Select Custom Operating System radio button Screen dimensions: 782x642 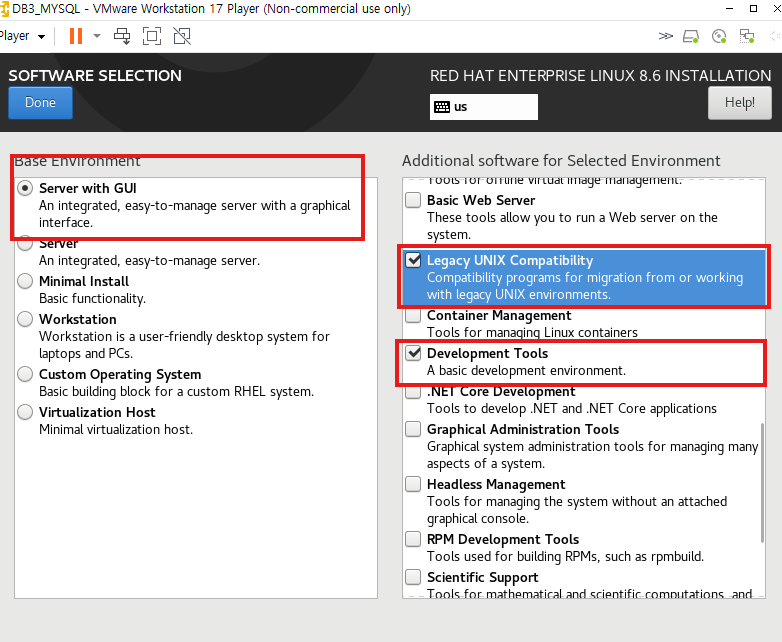25,374
